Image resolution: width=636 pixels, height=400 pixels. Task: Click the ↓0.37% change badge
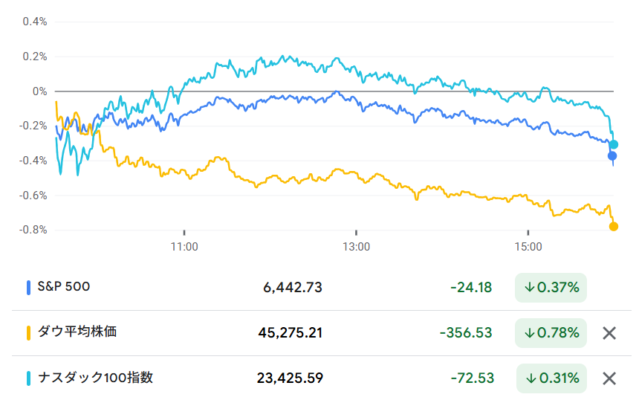(x=551, y=288)
